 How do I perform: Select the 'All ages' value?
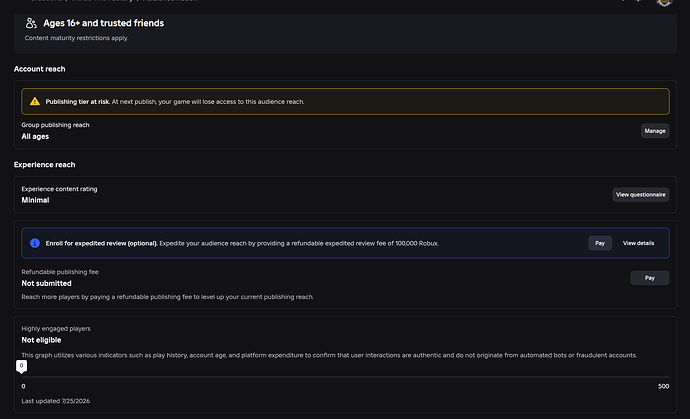35,136
